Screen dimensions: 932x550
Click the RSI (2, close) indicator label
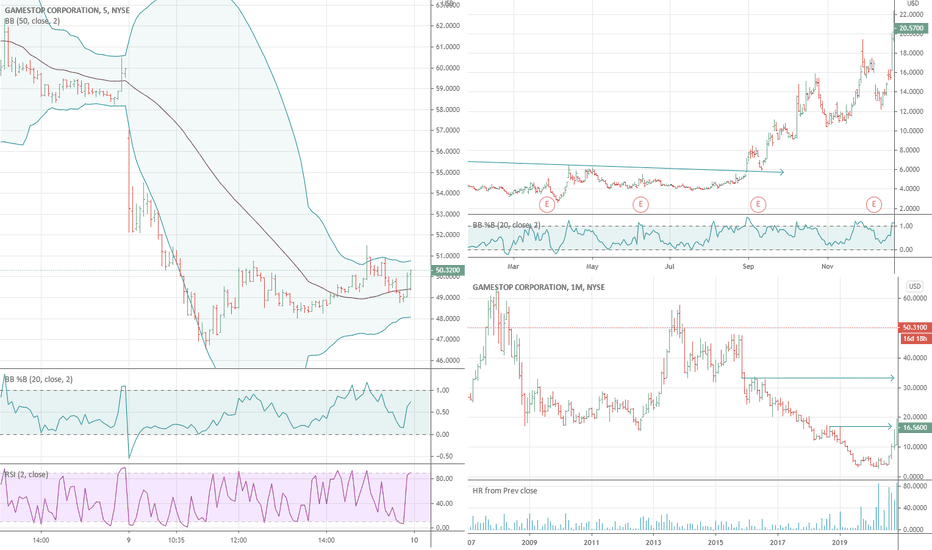(x=26, y=474)
